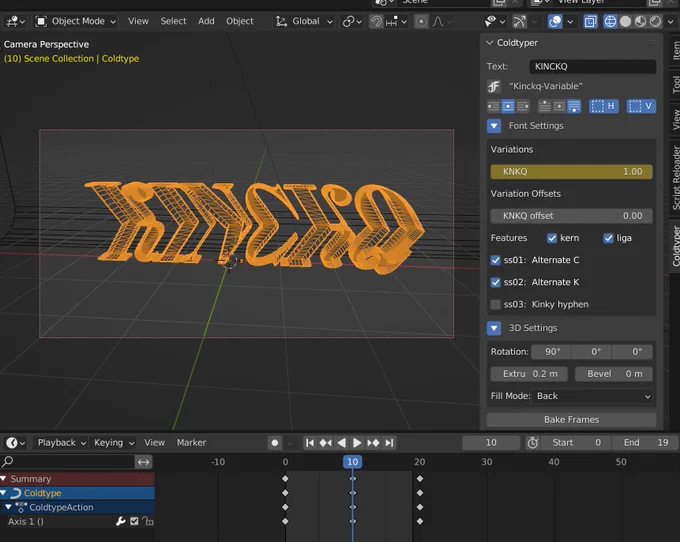The height and width of the screenshot is (542, 680).
Task: Collapse the 3D Settings section
Action: click(494, 328)
